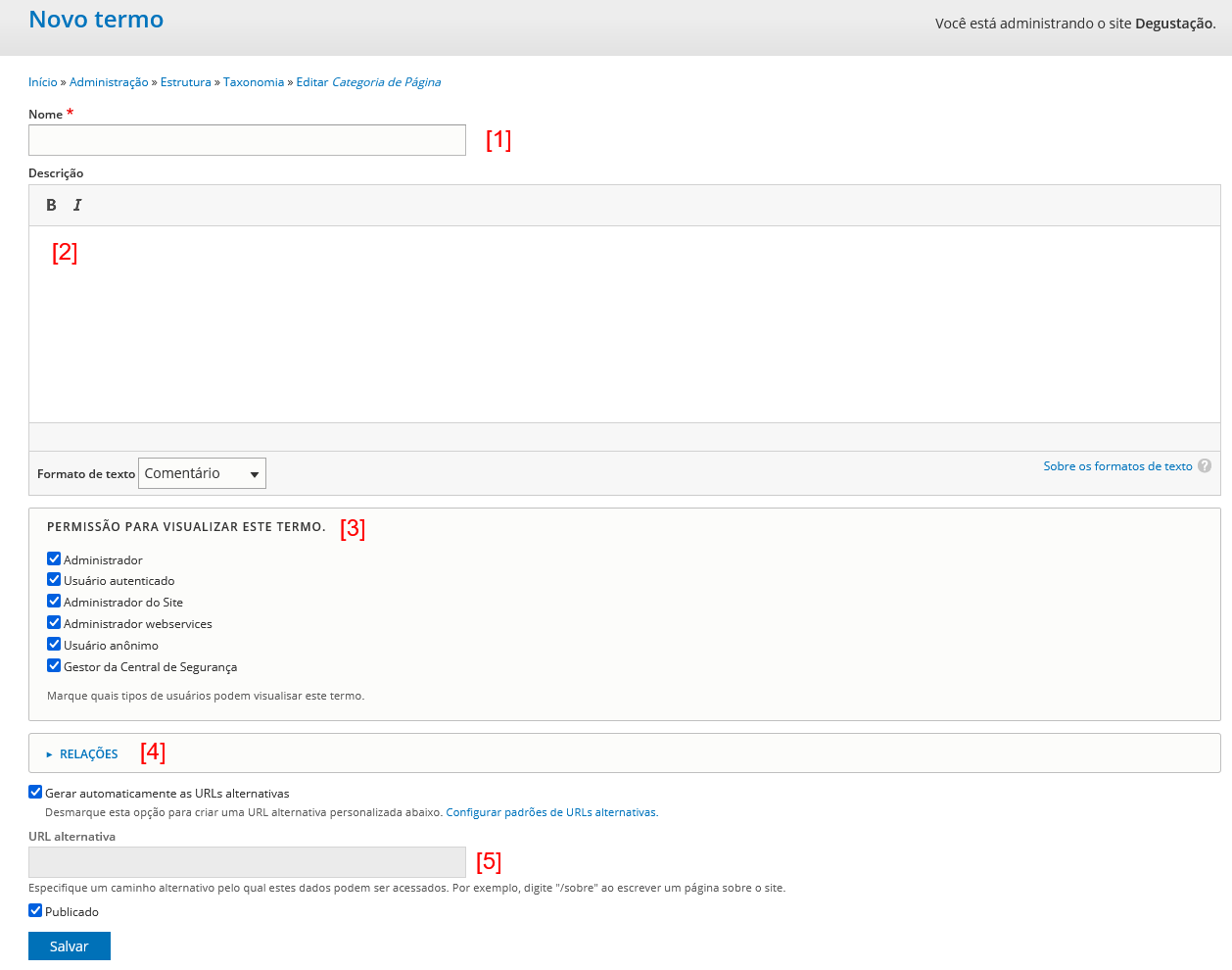Open Configurar padrões de URLs alternativas link

click(x=551, y=812)
